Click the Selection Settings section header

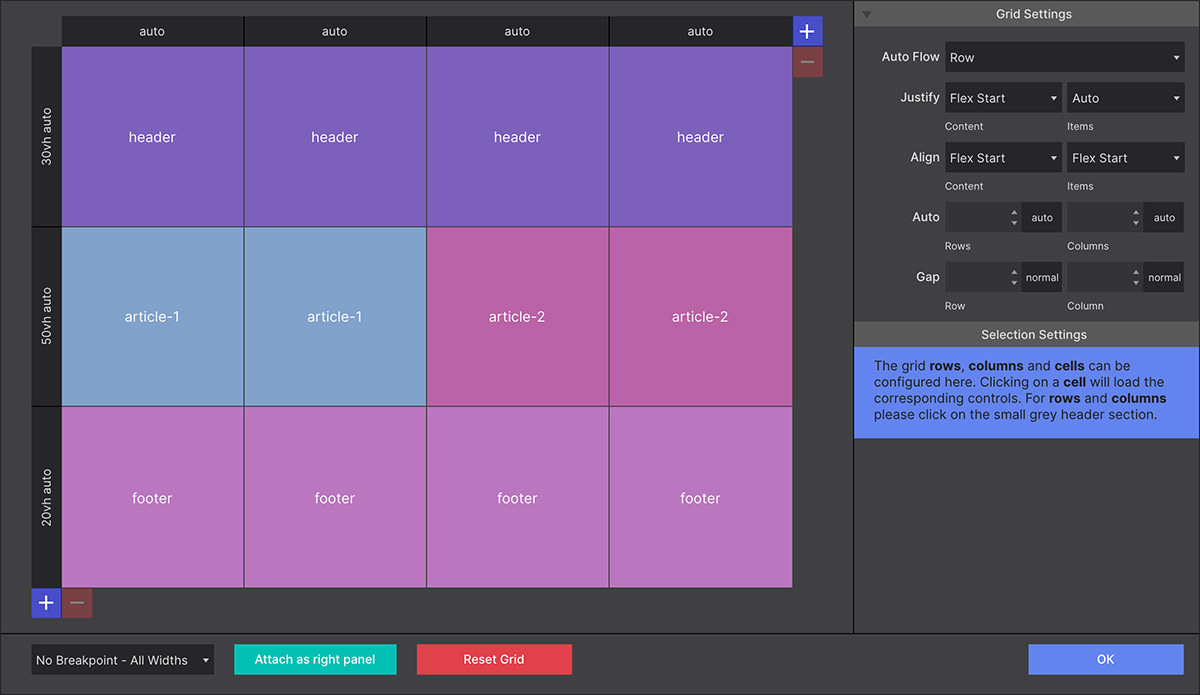point(1033,334)
